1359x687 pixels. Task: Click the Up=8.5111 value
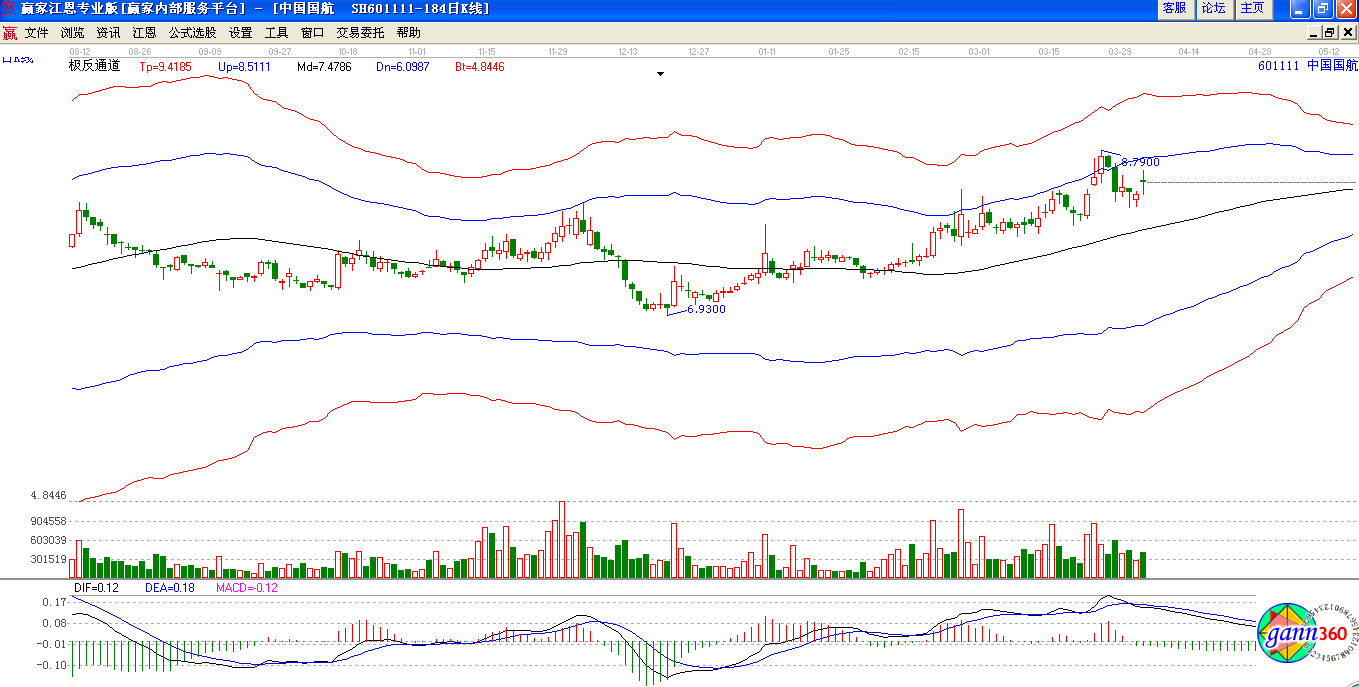pyautogui.click(x=244, y=67)
